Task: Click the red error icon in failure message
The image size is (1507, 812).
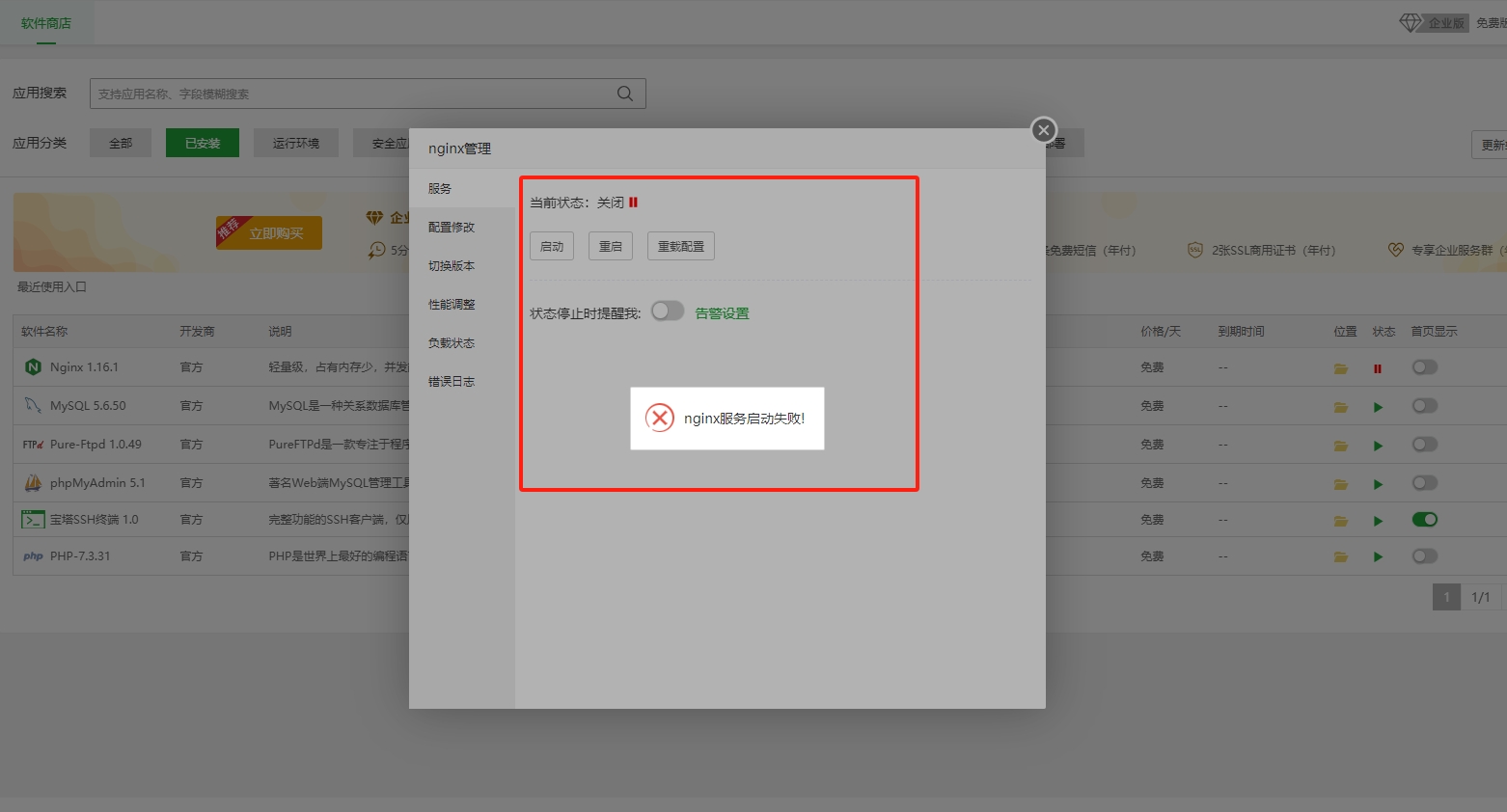Action: pyautogui.click(x=660, y=418)
